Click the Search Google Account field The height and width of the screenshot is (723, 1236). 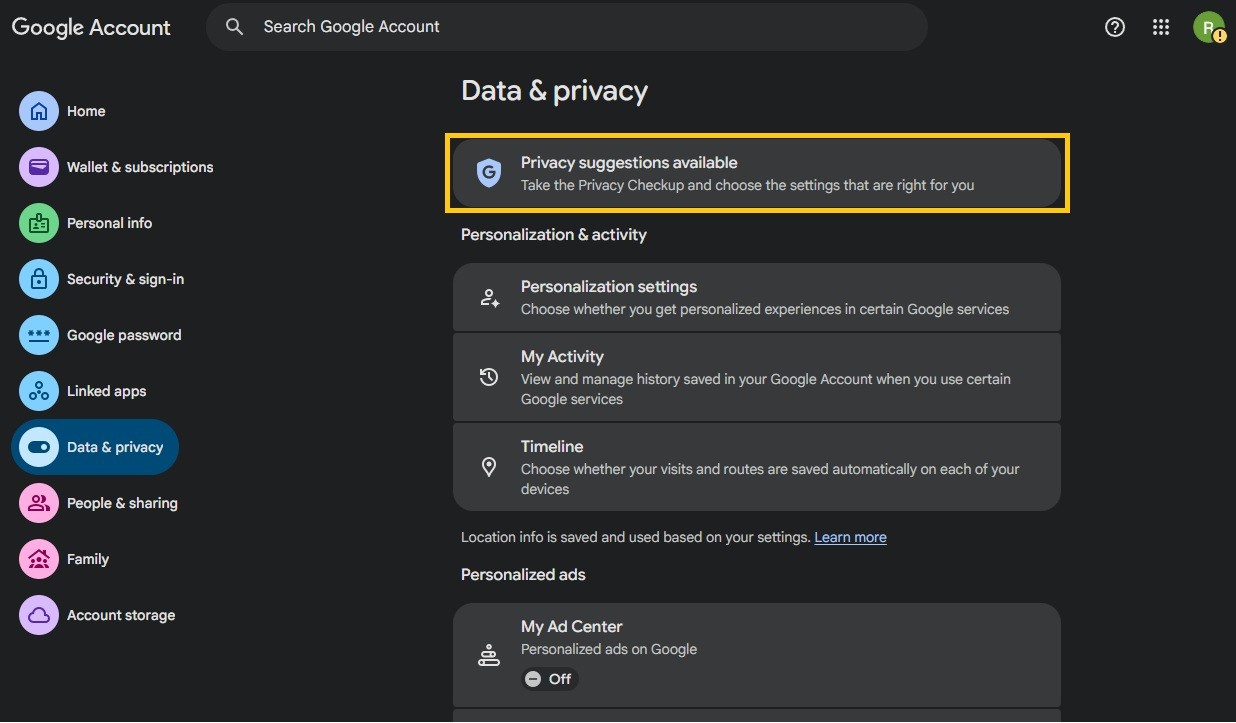(567, 27)
